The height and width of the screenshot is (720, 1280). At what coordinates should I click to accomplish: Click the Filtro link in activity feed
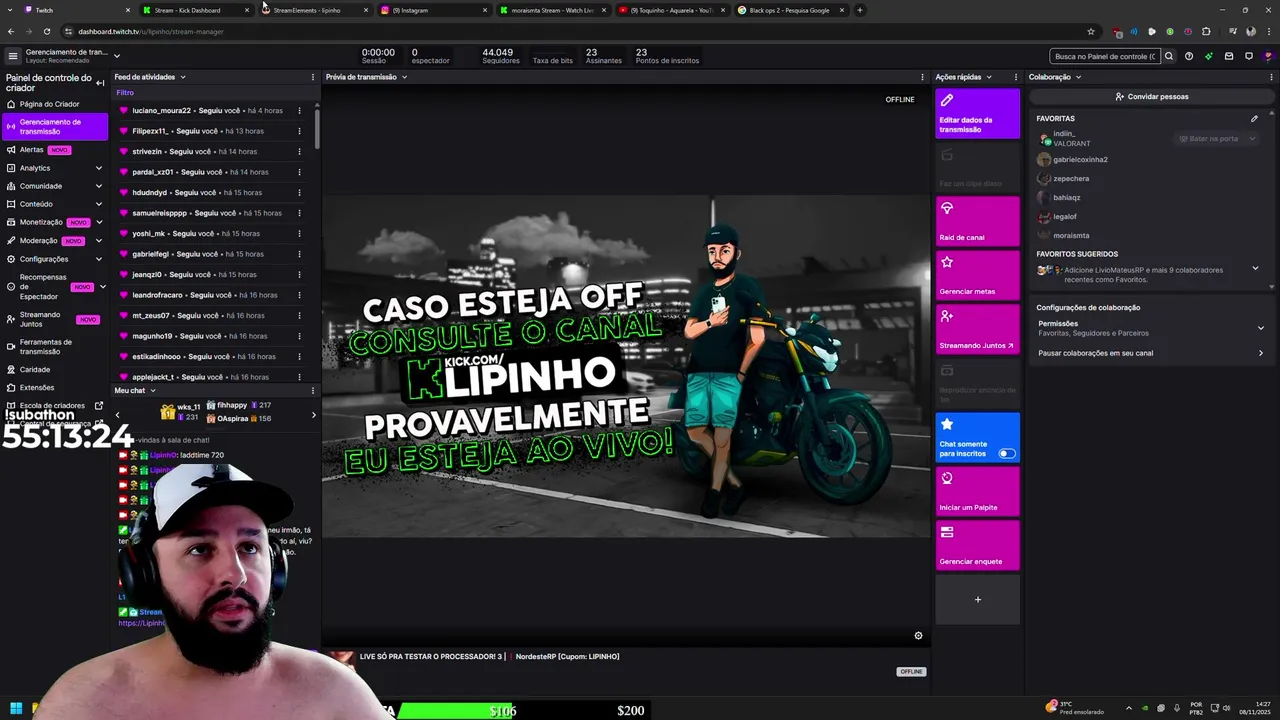tap(125, 93)
